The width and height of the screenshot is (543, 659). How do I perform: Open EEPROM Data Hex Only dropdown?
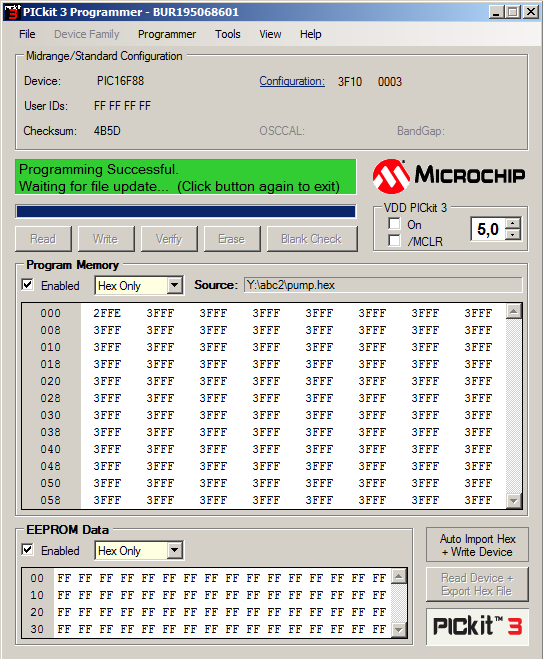coord(174,551)
